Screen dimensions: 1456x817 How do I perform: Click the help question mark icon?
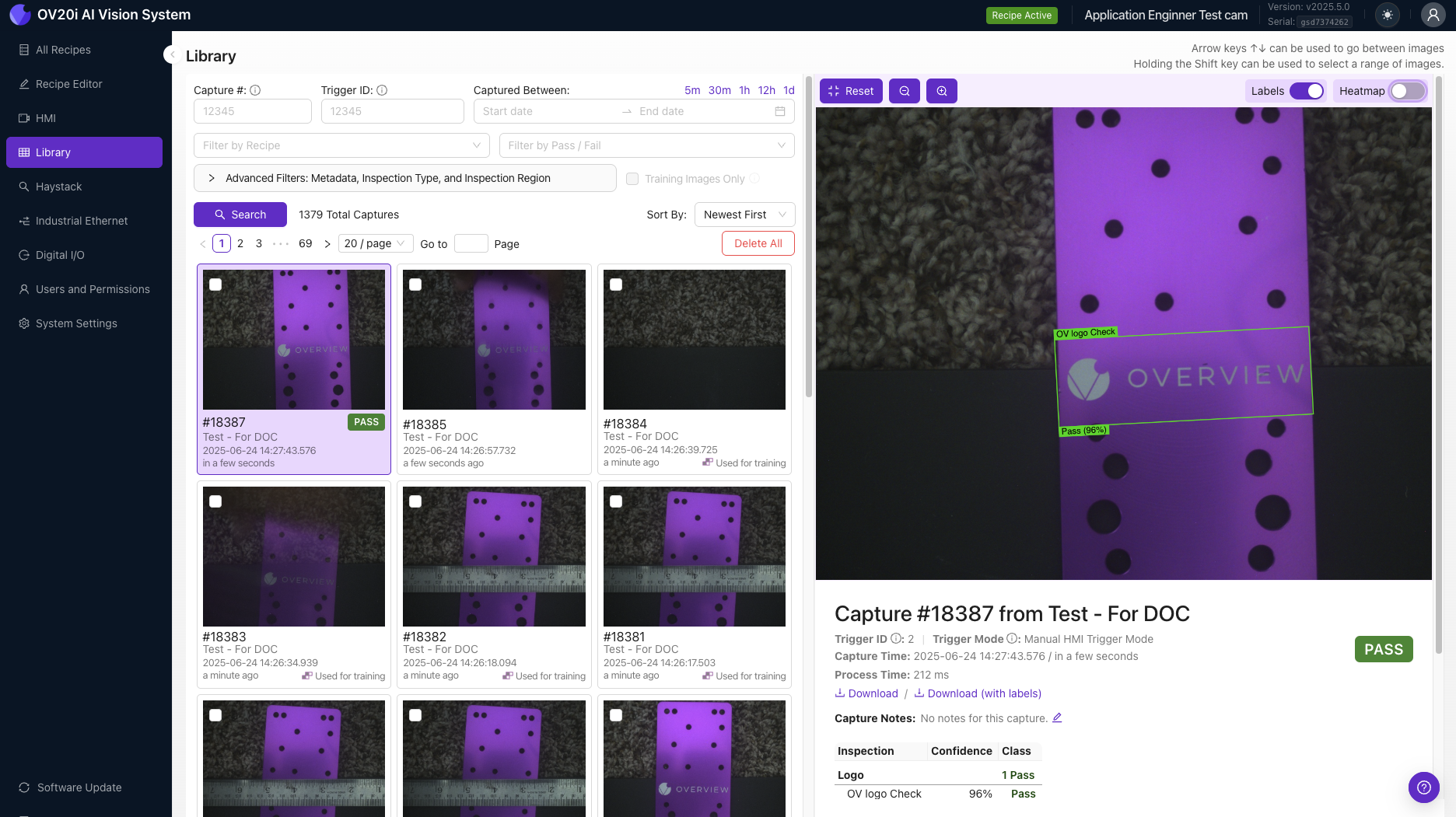(1423, 787)
